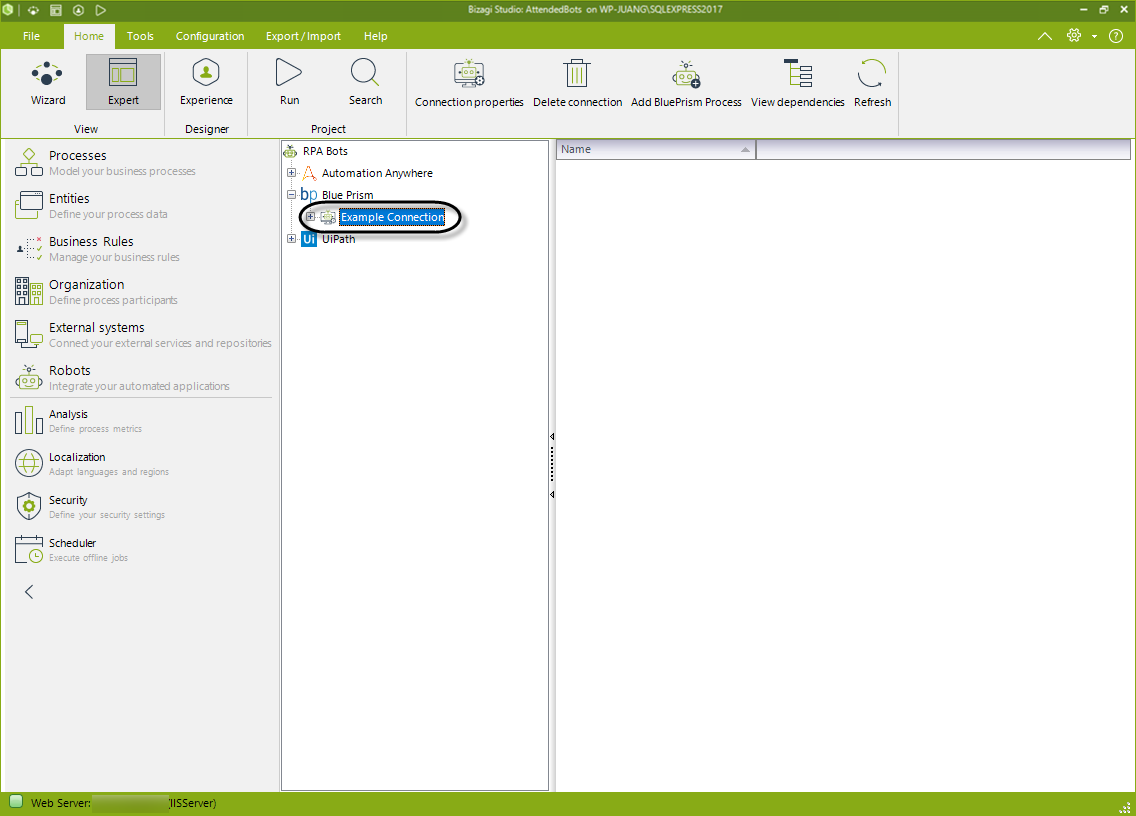Collapse the Blue Prism node
Screen dimensions: 1136x816
[291, 194]
